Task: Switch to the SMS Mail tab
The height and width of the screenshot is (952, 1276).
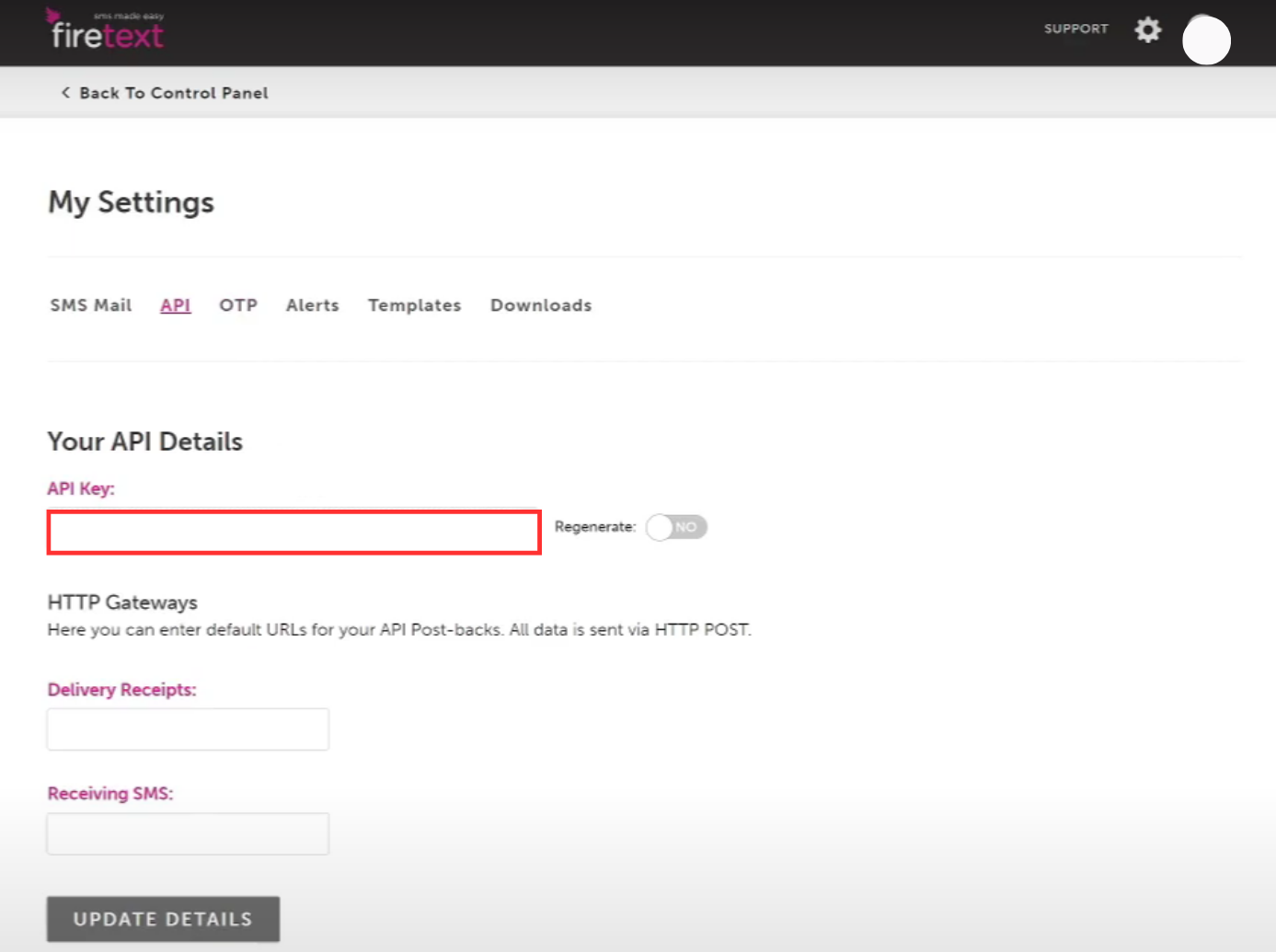Action: (90, 304)
